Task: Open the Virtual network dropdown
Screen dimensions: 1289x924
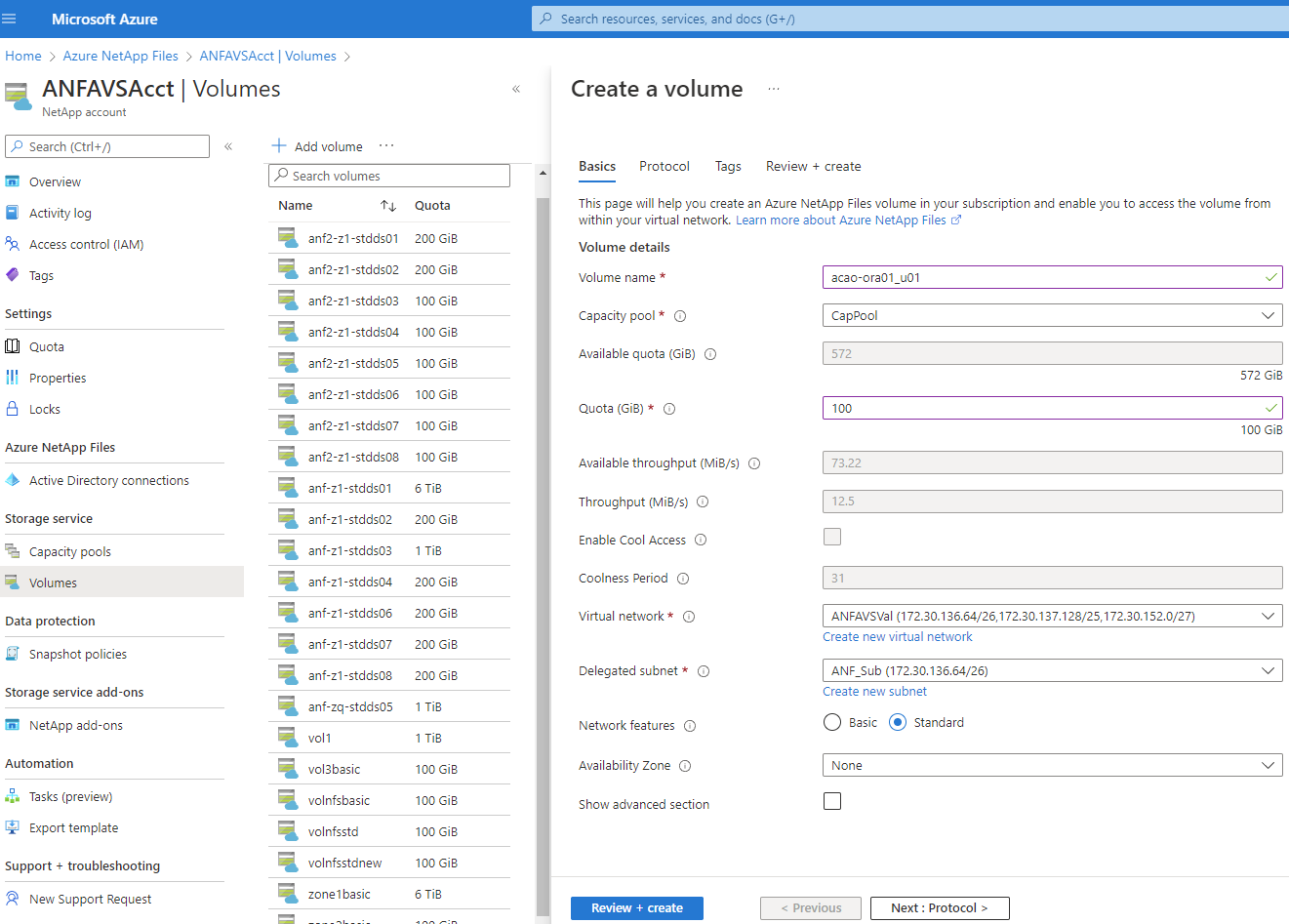Action: point(1052,617)
